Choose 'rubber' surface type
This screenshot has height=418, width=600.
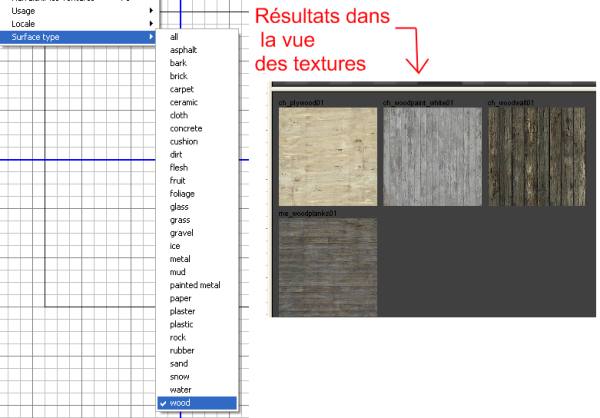197,350
